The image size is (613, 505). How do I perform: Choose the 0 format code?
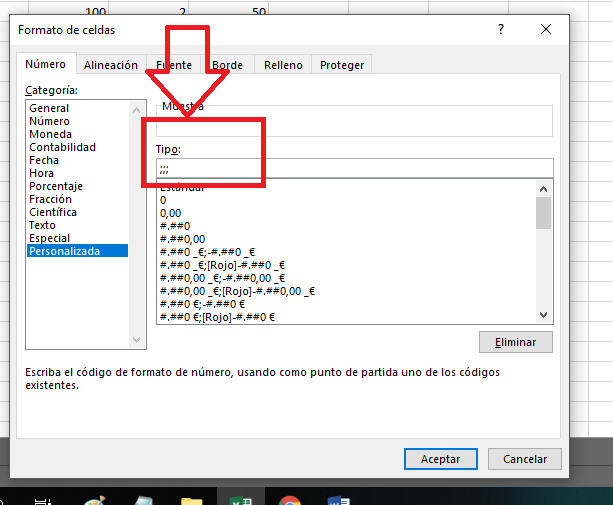coord(346,200)
